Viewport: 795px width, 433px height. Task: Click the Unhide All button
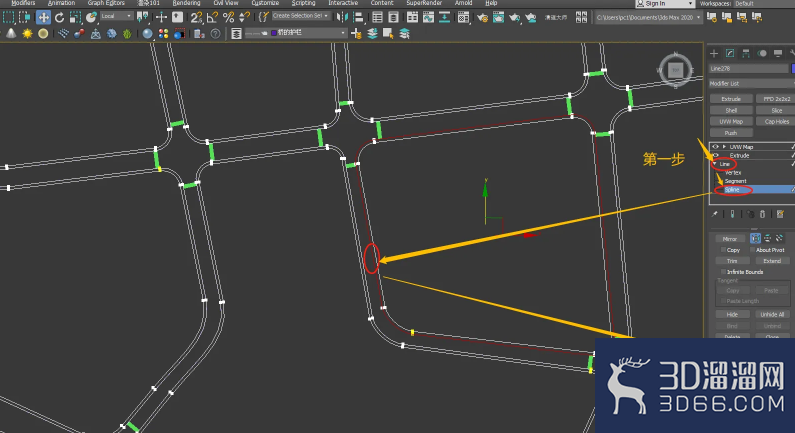click(x=772, y=314)
